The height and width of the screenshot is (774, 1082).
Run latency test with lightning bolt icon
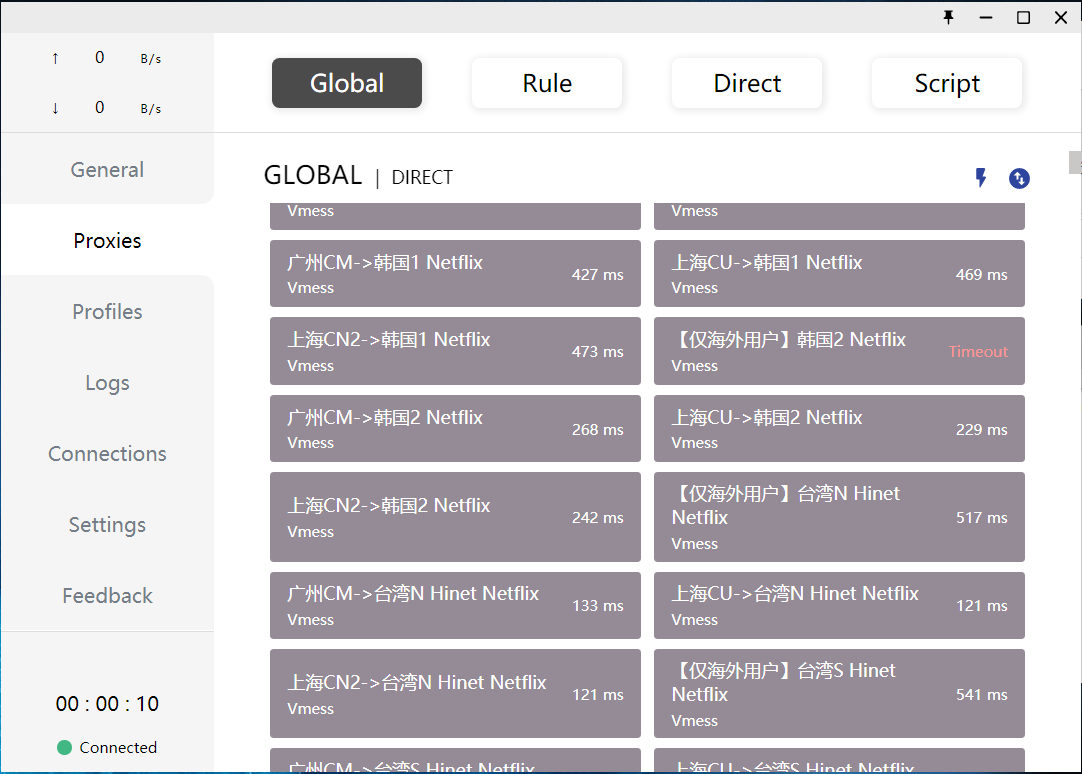point(981,178)
